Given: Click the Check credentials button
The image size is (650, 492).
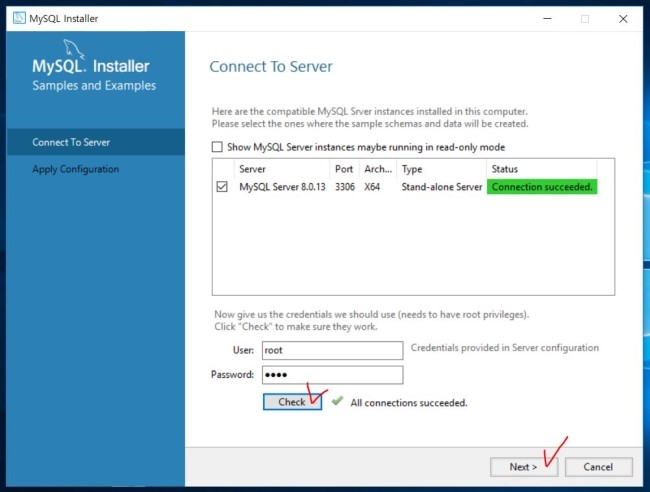Looking at the screenshot, I should point(292,402).
